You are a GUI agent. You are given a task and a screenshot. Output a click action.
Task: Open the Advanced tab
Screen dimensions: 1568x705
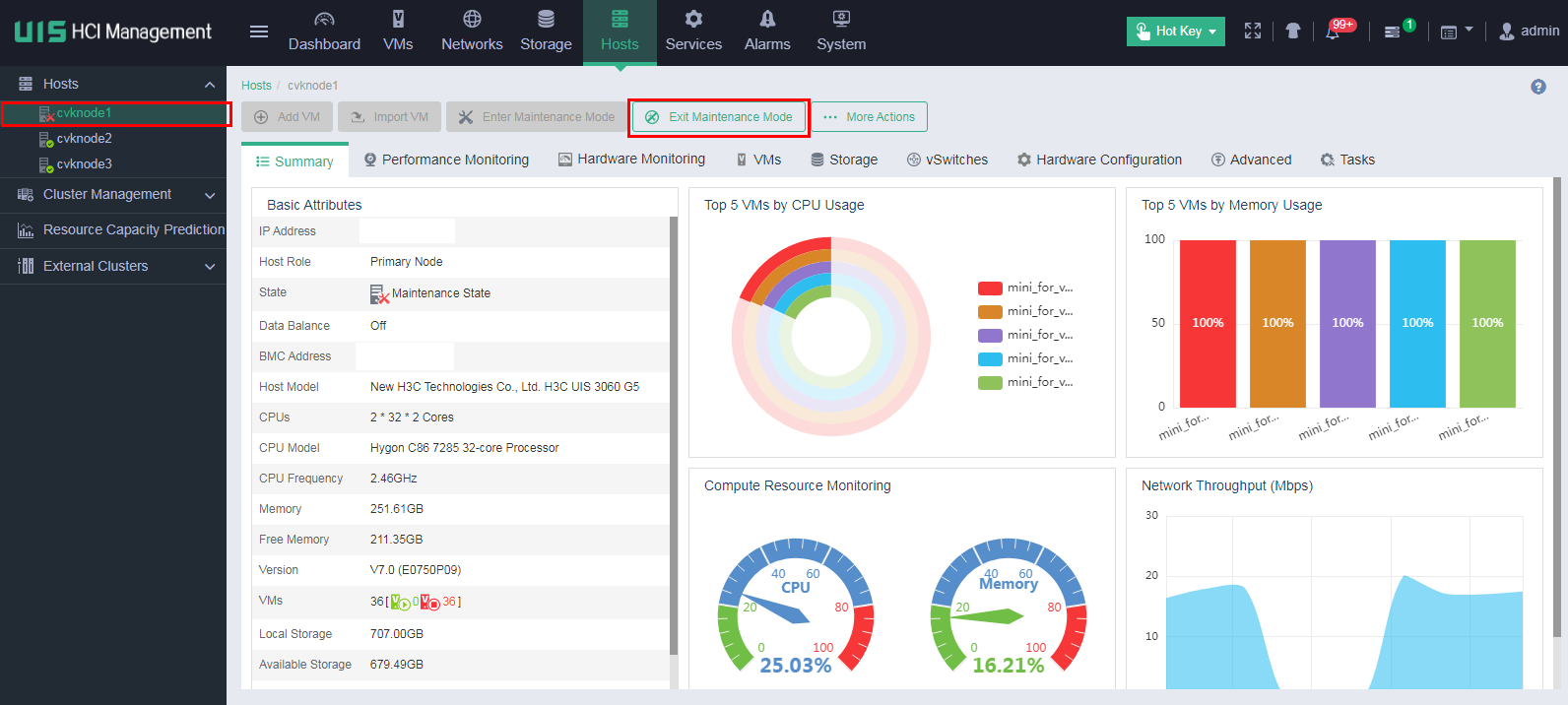point(1251,160)
